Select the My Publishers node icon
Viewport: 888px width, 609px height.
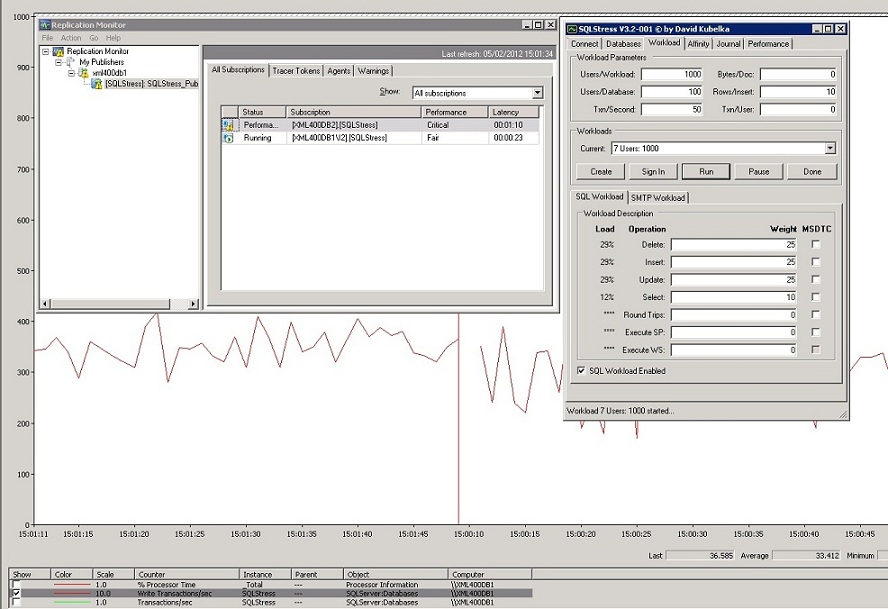[71, 62]
